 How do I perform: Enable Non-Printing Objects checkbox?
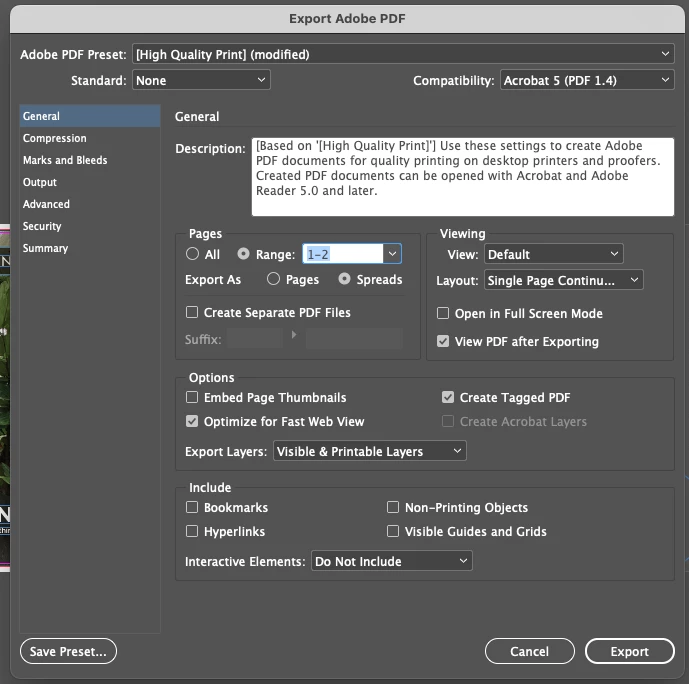point(393,507)
